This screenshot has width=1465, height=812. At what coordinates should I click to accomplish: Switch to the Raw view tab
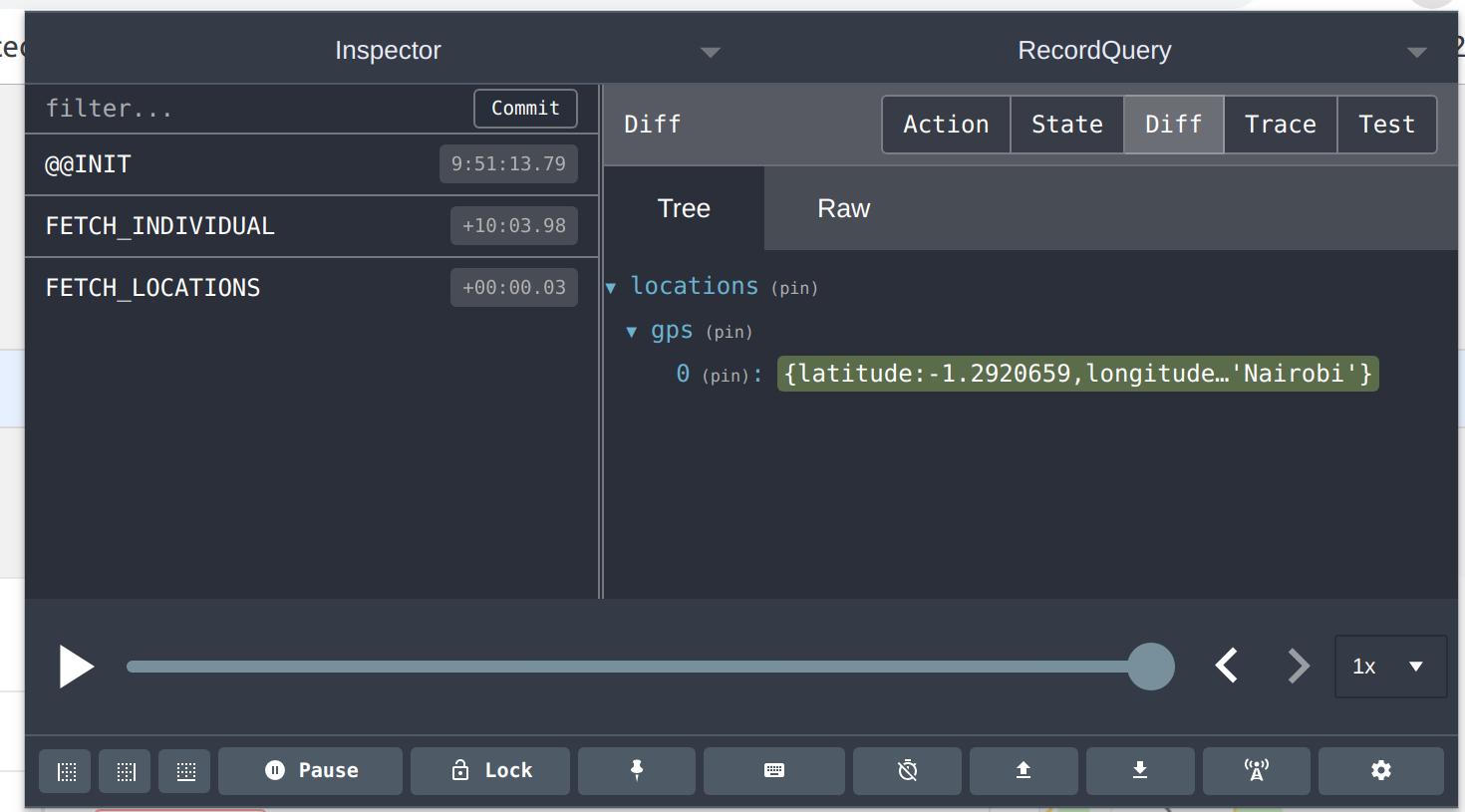(843, 208)
